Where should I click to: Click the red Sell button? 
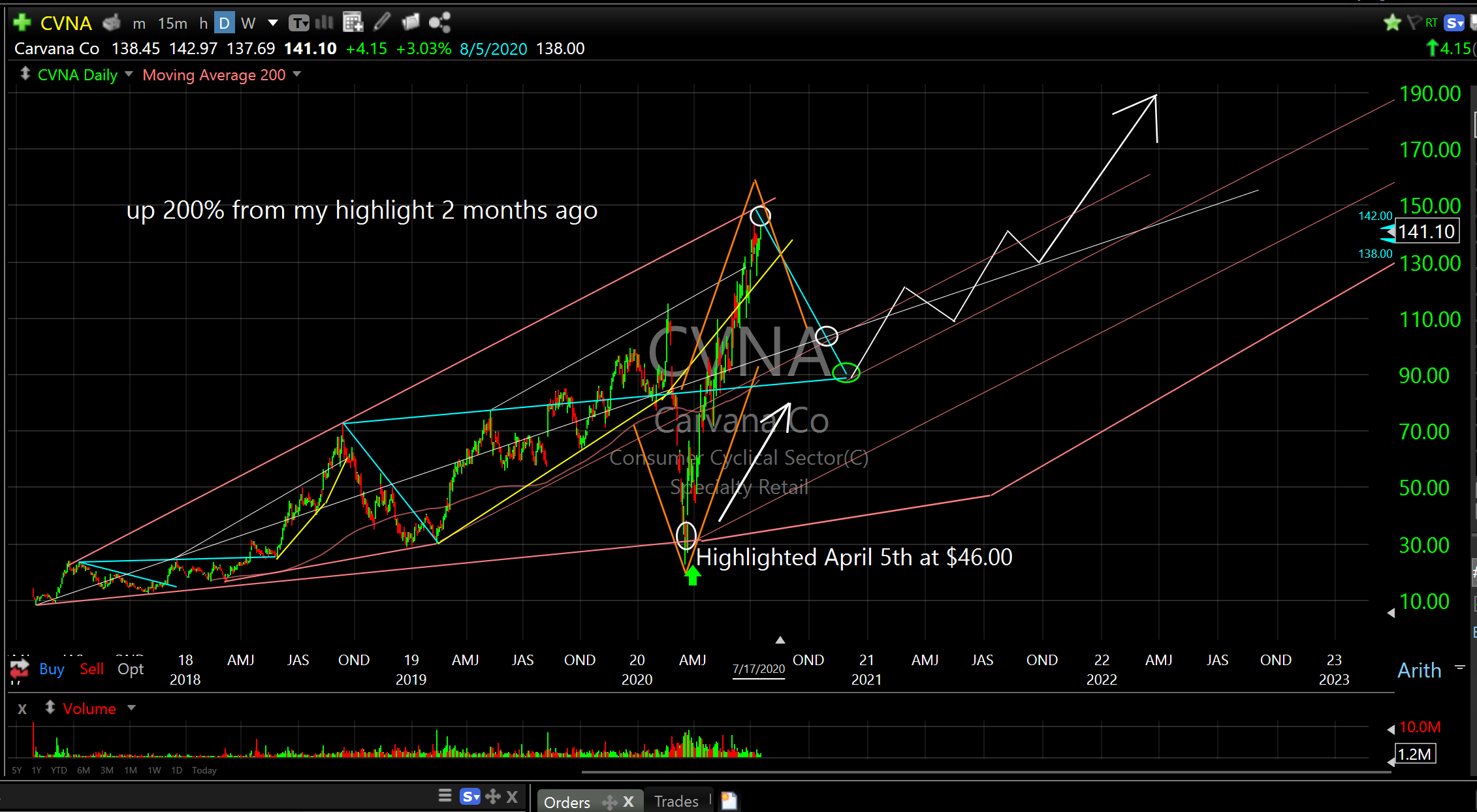(91, 669)
